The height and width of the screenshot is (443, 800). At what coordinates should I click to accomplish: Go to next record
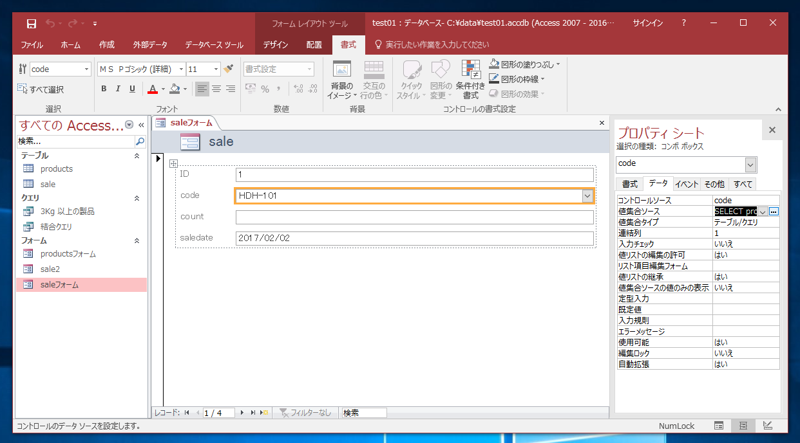[x=242, y=412]
